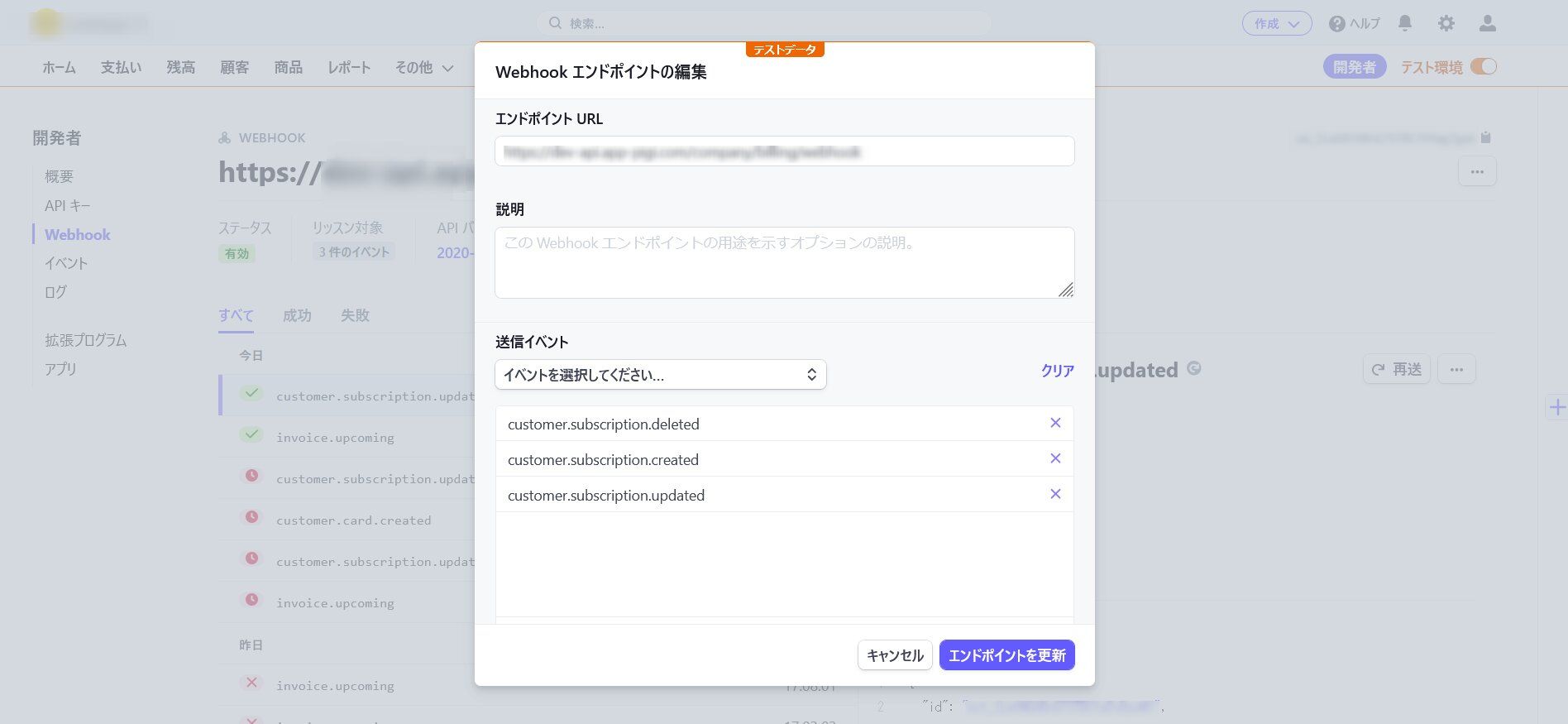Remove customer.subscription.deleted event with X icon

[1055, 423]
